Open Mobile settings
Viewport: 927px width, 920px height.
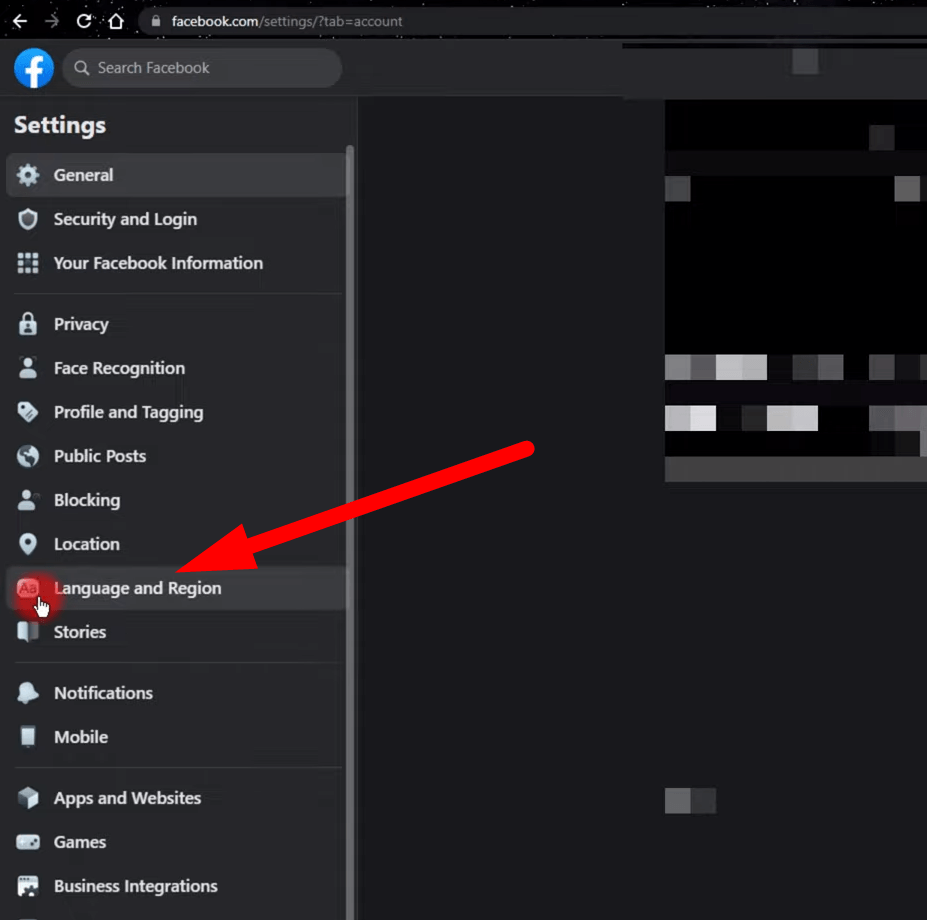point(176,737)
